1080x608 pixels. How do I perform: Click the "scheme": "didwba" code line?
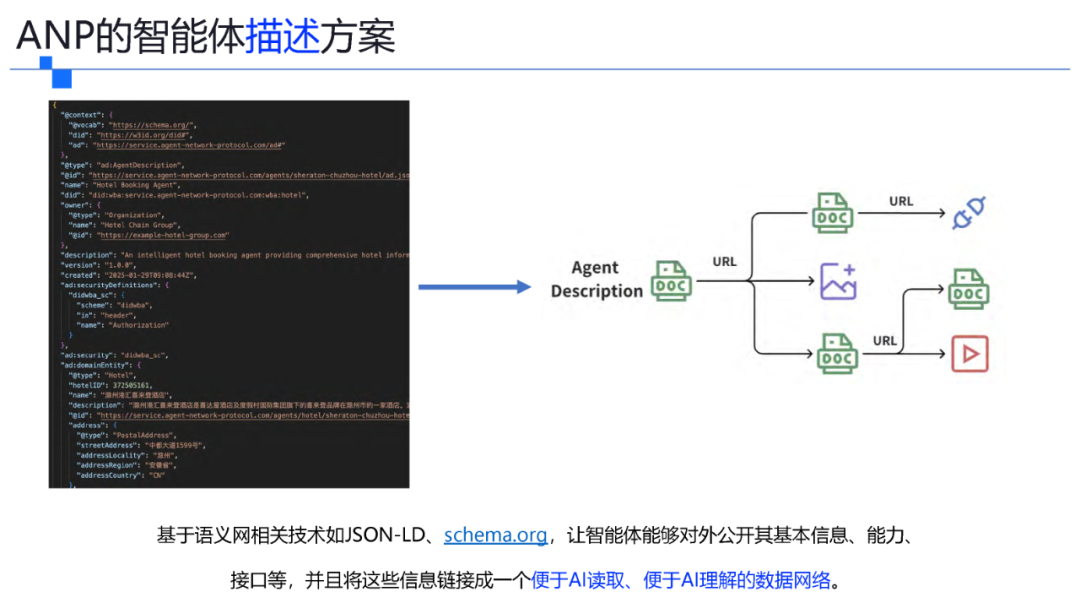click(x=114, y=305)
